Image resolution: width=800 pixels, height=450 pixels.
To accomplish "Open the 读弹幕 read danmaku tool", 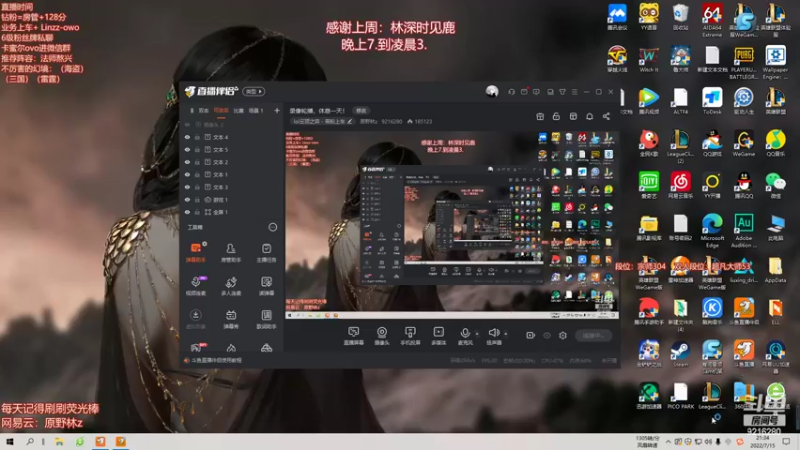I will tap(266, 285).
